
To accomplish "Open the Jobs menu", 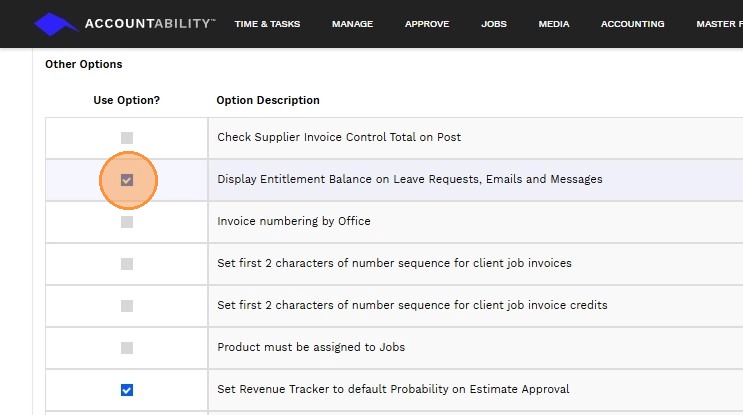I will (494, 24).
